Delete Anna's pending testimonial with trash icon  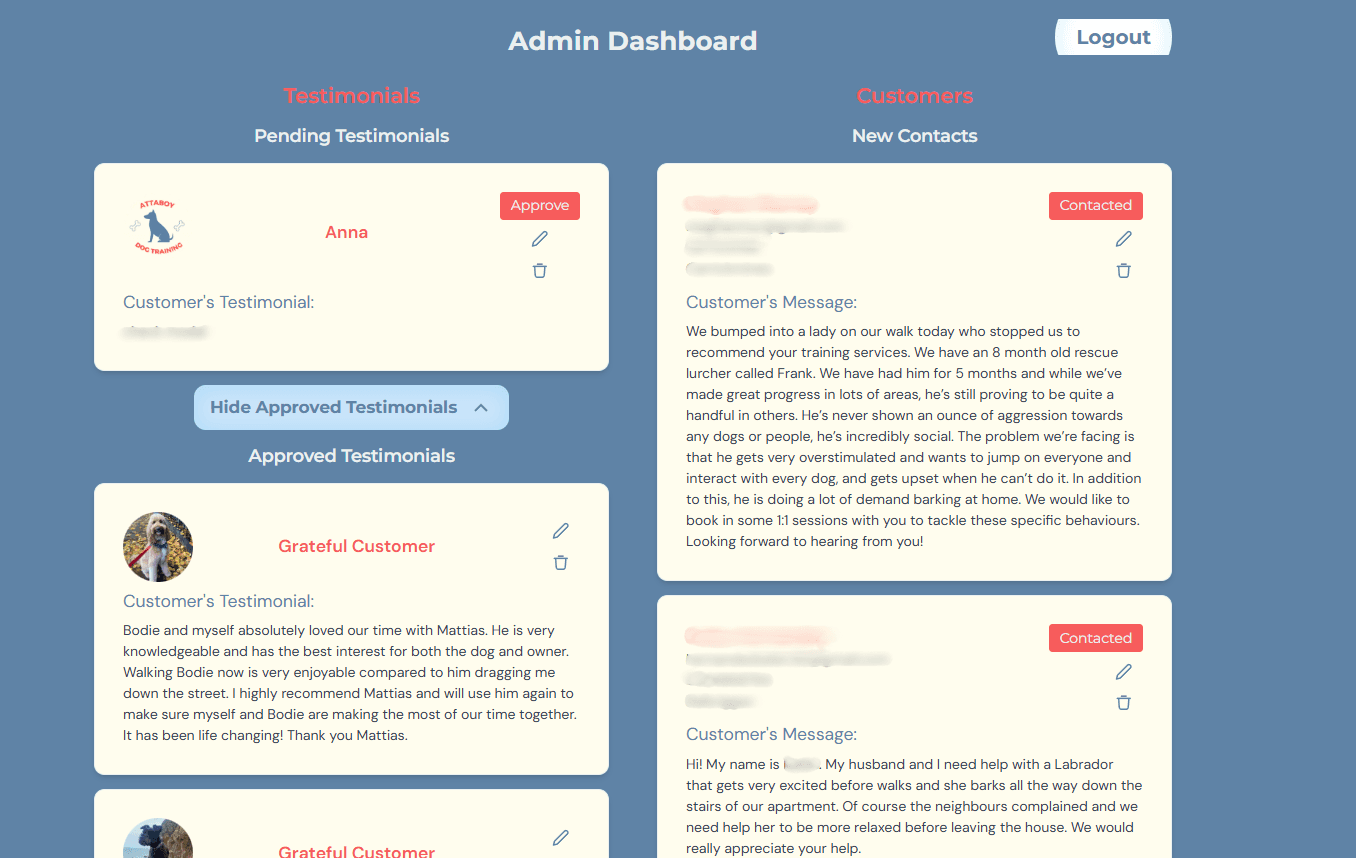[x=540, y=270]
